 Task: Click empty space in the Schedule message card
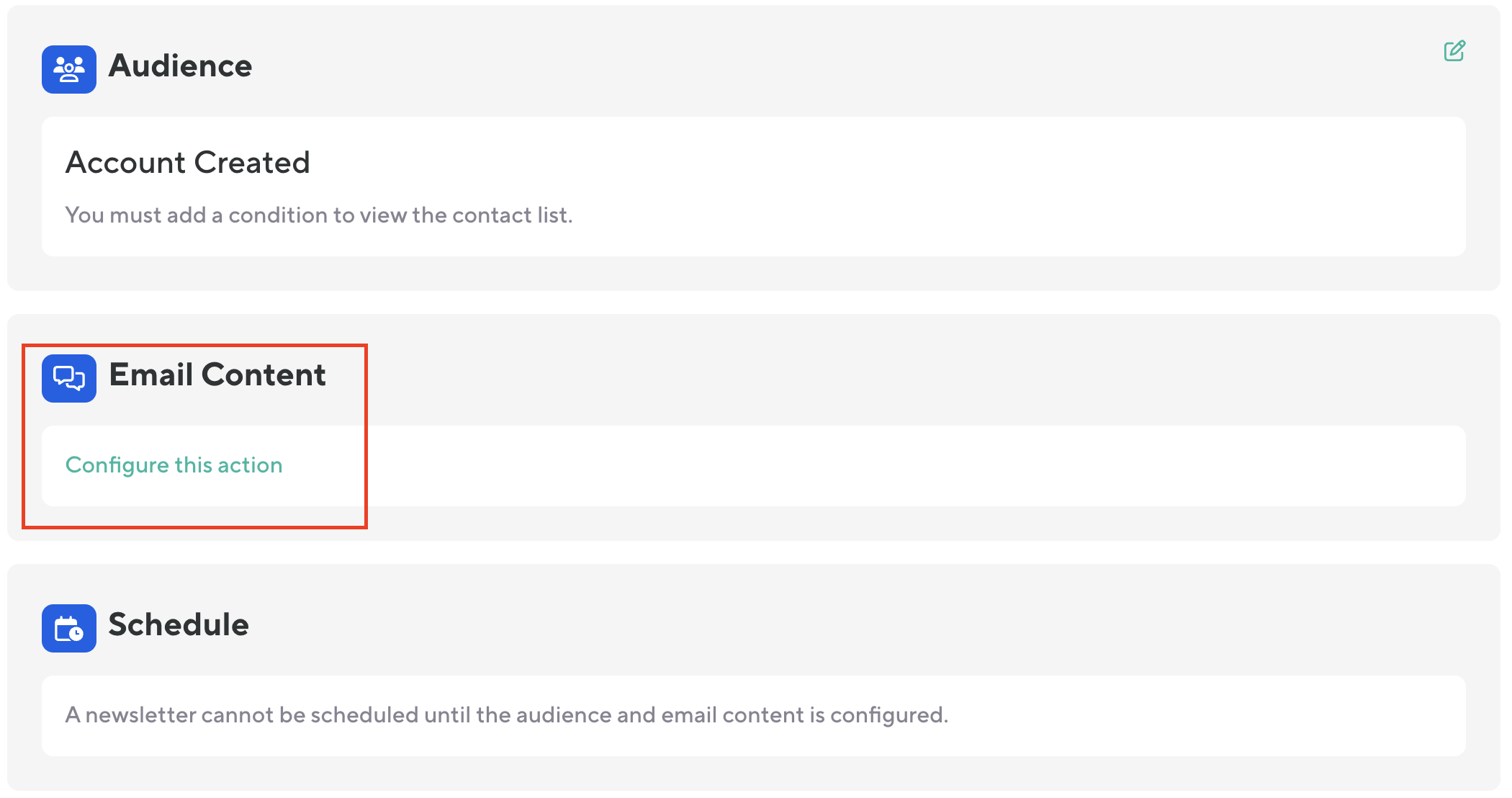point(1224,716)
